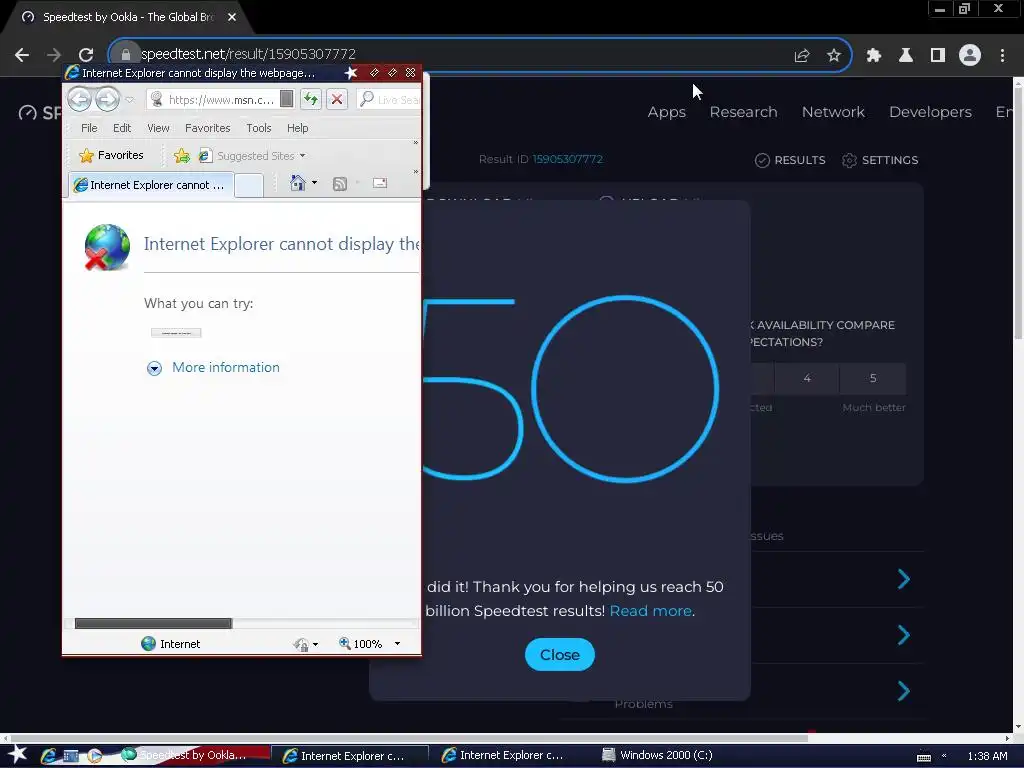The image size is (1024, 768).
Task: Open File menu in Internet Explorer
Action: pos(89,128)
